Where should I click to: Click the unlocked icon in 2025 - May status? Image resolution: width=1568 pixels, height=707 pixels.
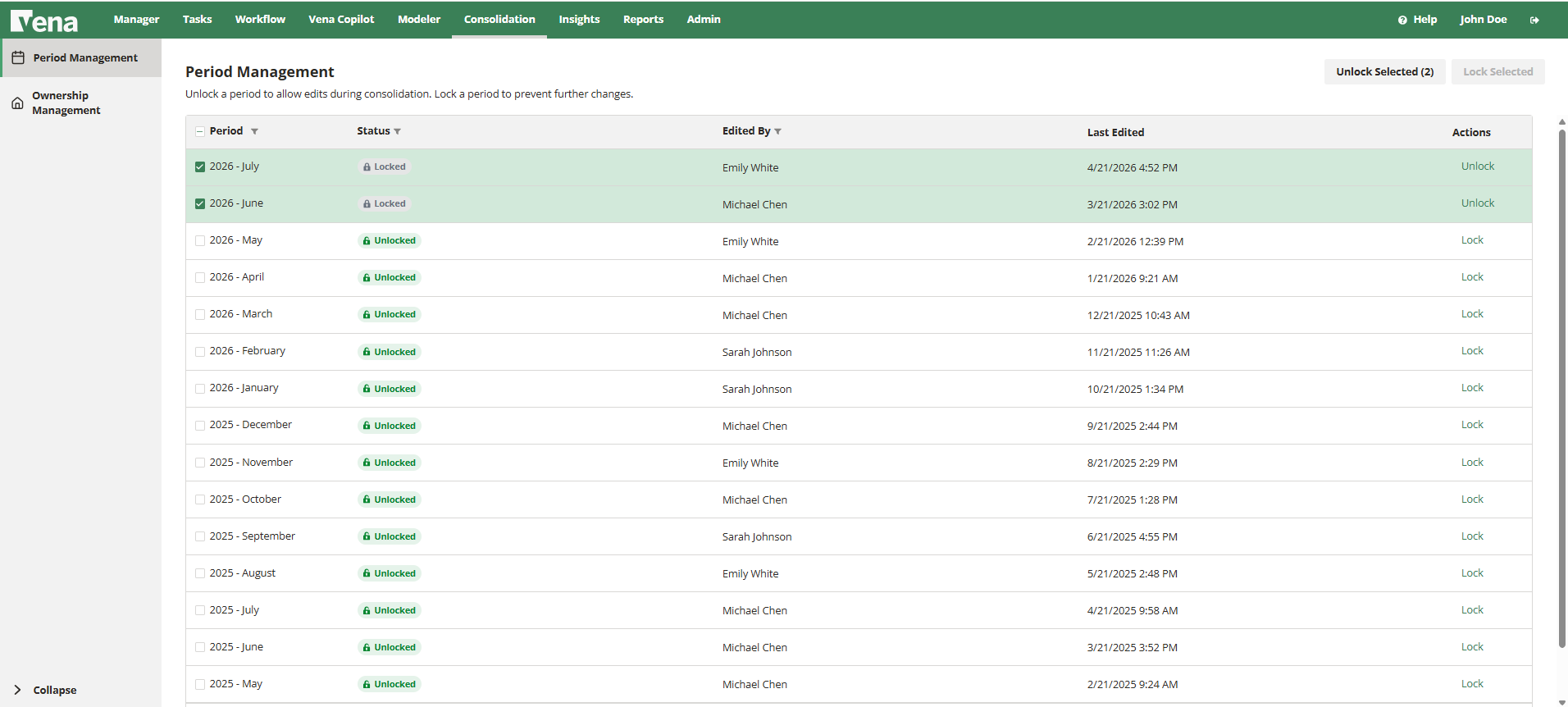(x=367, y=684)
